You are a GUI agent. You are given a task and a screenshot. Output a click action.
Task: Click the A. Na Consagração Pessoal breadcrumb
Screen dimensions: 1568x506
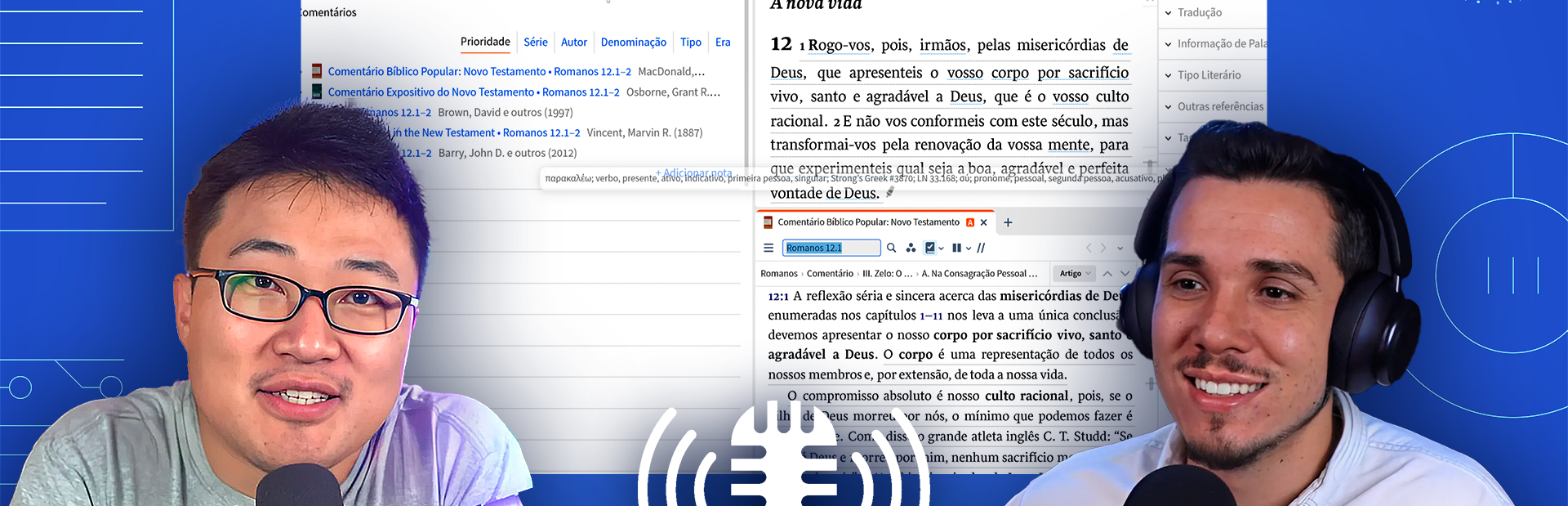point(979,274)
